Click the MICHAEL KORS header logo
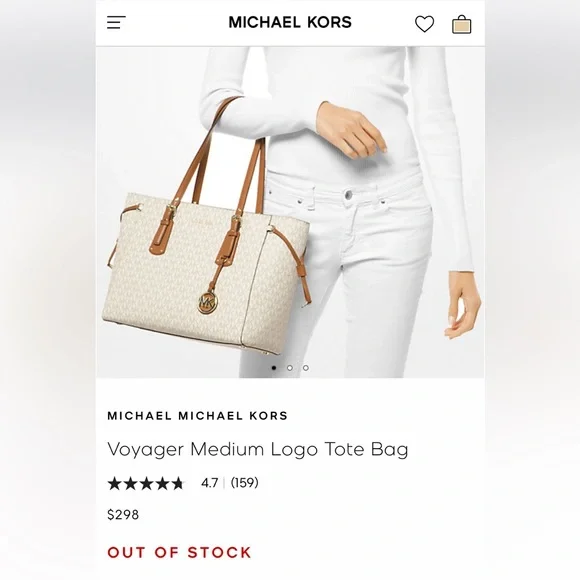The image size is (580, 580). pyautogui.click(x=290, y=22)
